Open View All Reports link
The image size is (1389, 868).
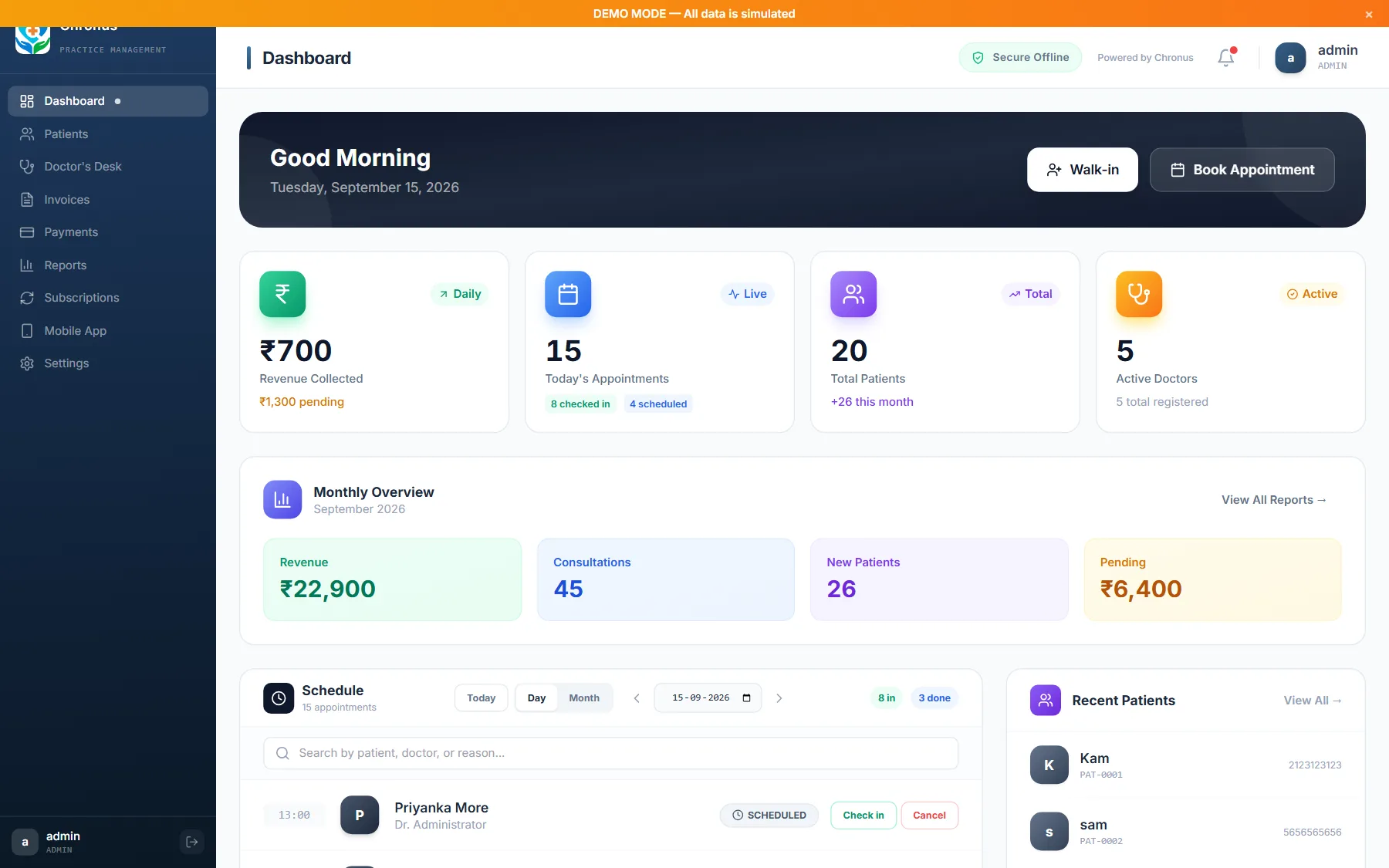point(1274,500)
